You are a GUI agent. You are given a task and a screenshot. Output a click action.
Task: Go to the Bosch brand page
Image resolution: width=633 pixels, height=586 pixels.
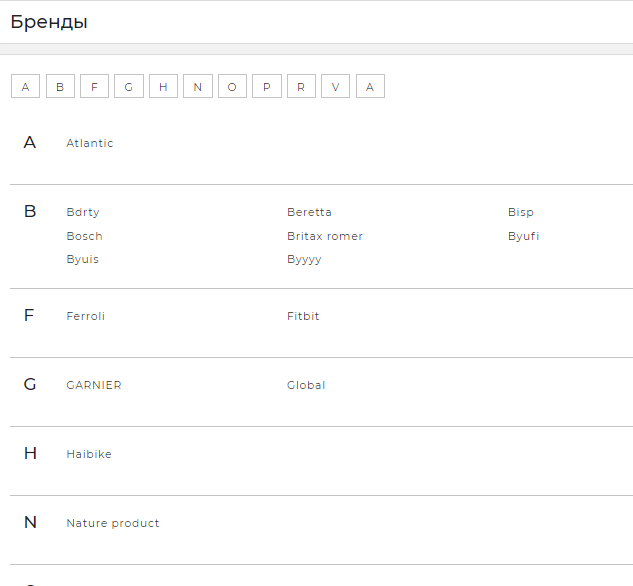pos(84,236)
